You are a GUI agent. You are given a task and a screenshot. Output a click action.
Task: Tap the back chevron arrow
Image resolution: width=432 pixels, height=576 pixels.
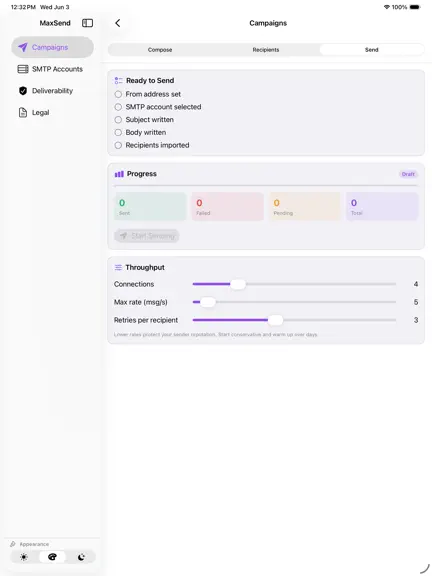point(118,23)
